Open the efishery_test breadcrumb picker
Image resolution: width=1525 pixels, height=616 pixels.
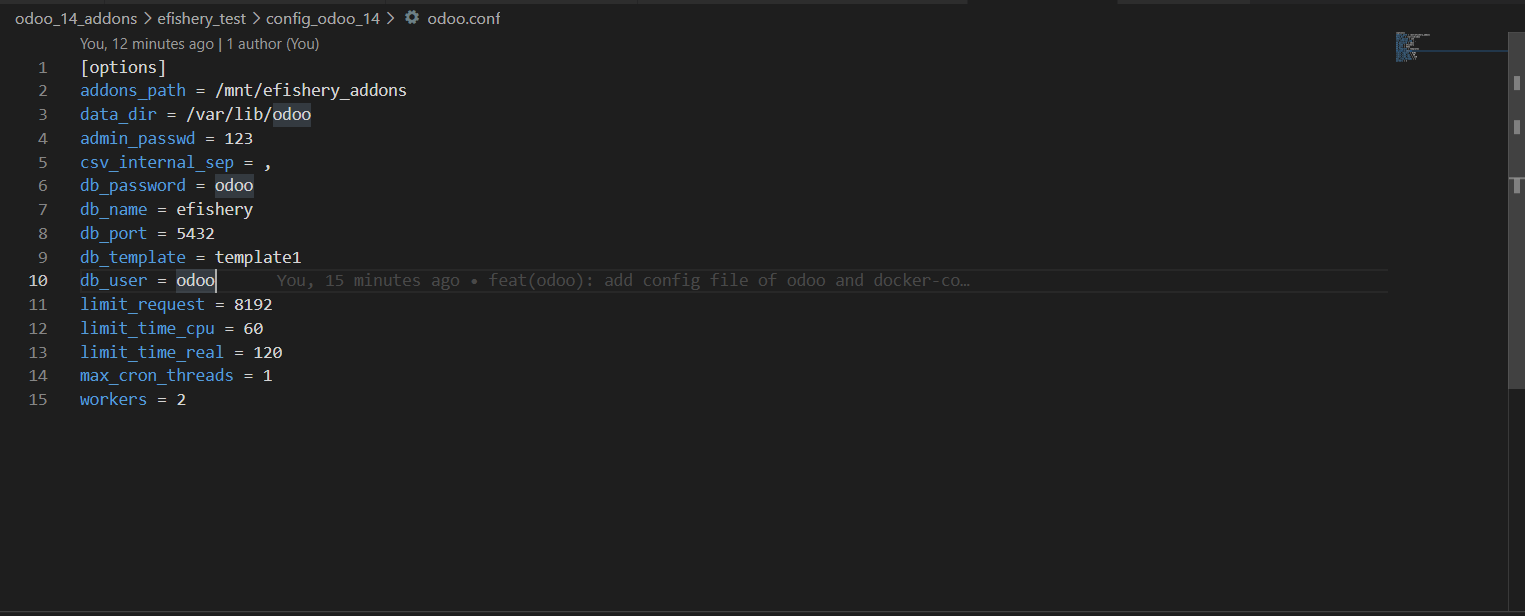click(201, 17)
